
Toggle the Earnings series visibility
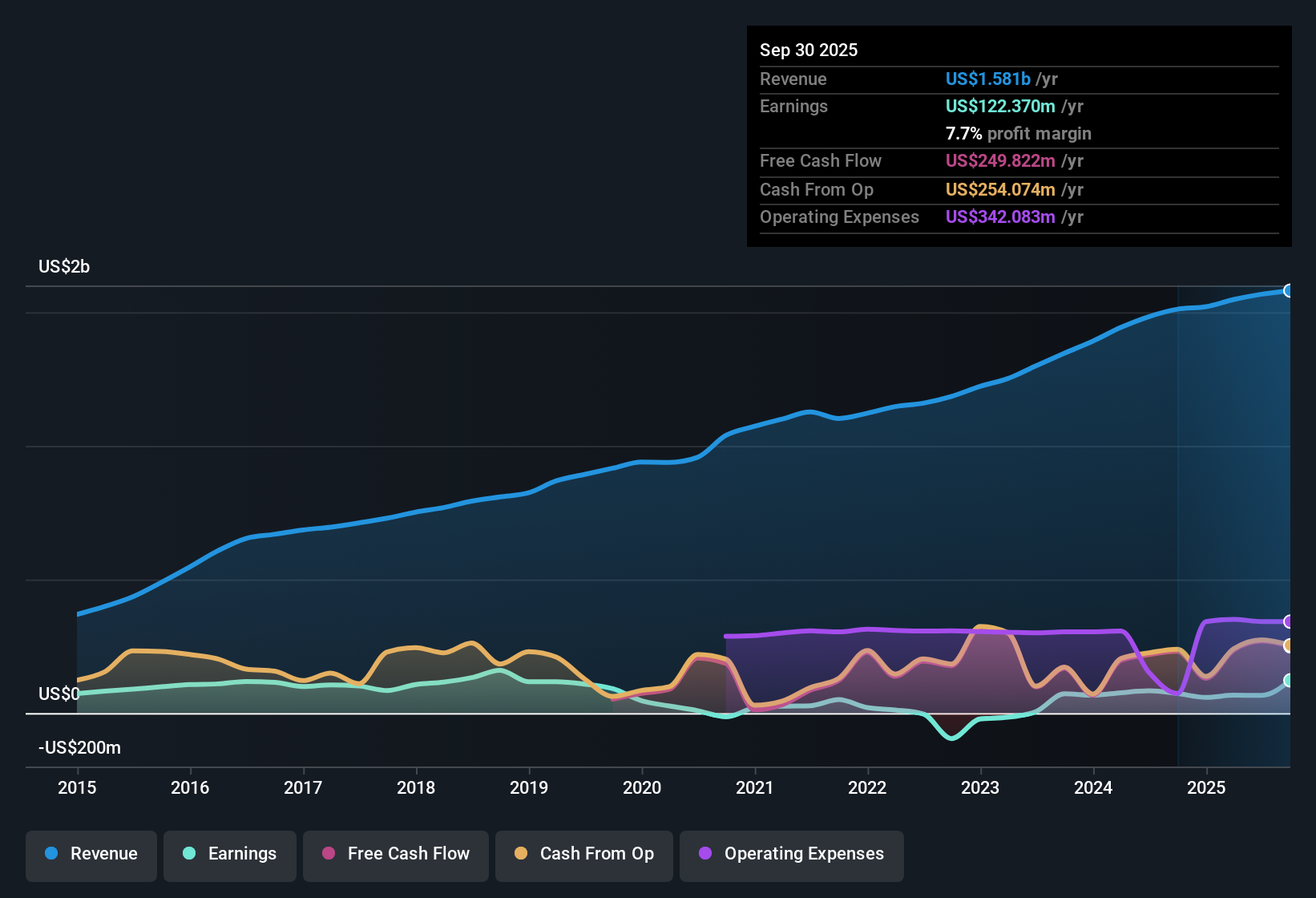click(x=230, y=854)
